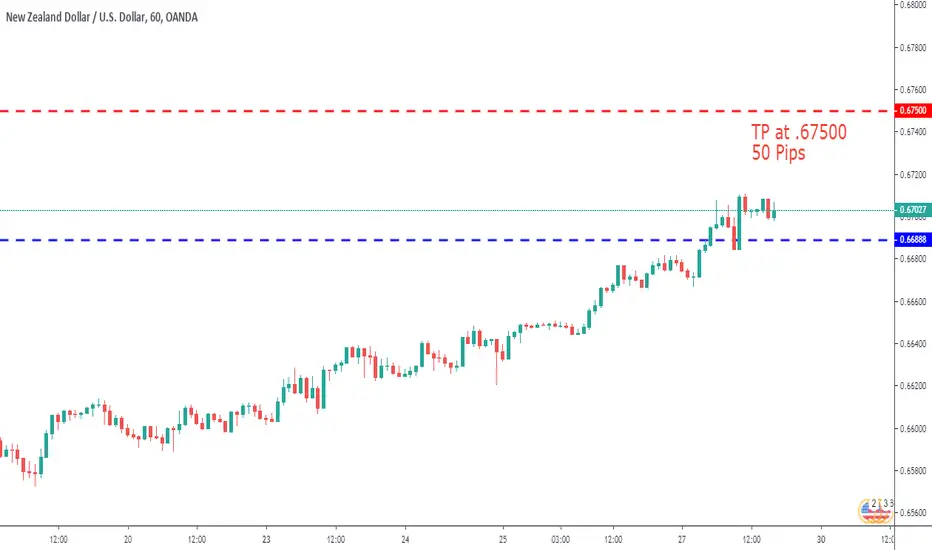This screenshot has height=550, width=932.
Task: Select the blue 0.66888 price label
Action: pos(912,240)
